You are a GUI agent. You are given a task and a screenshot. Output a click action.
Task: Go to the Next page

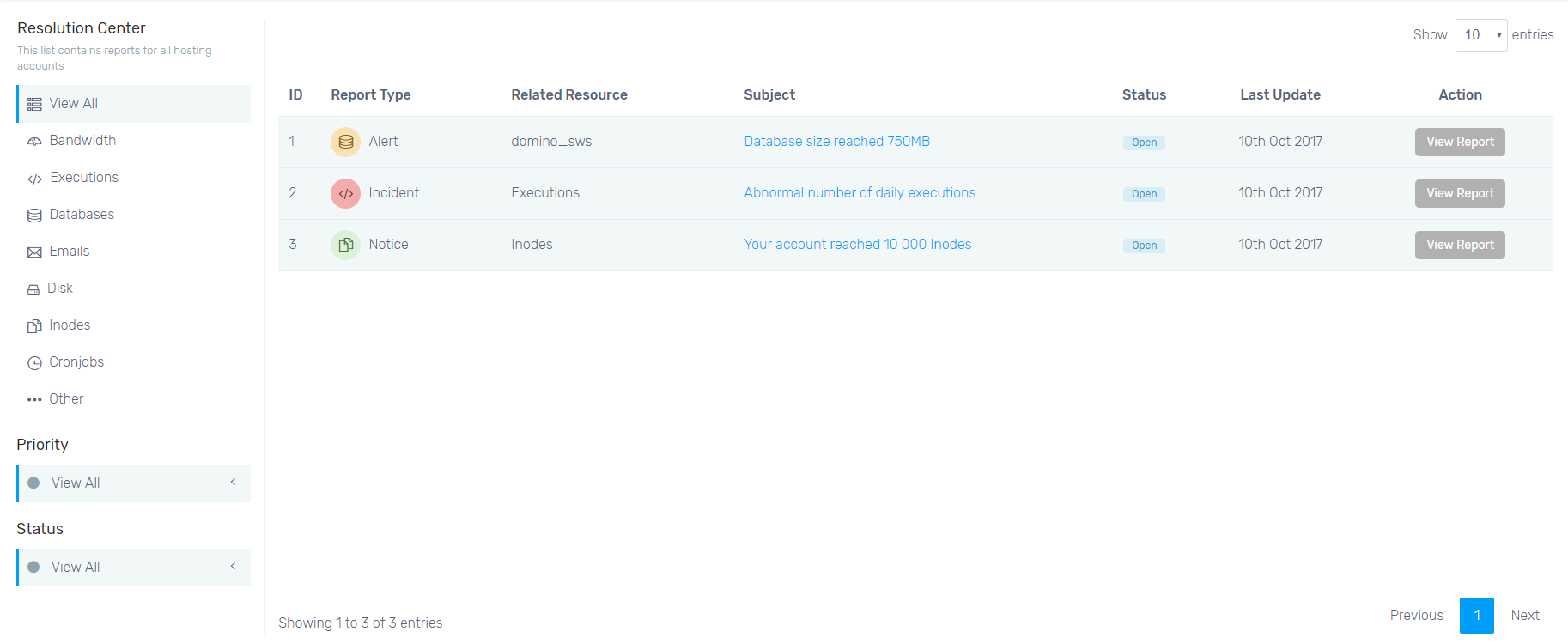point(1524,616)
